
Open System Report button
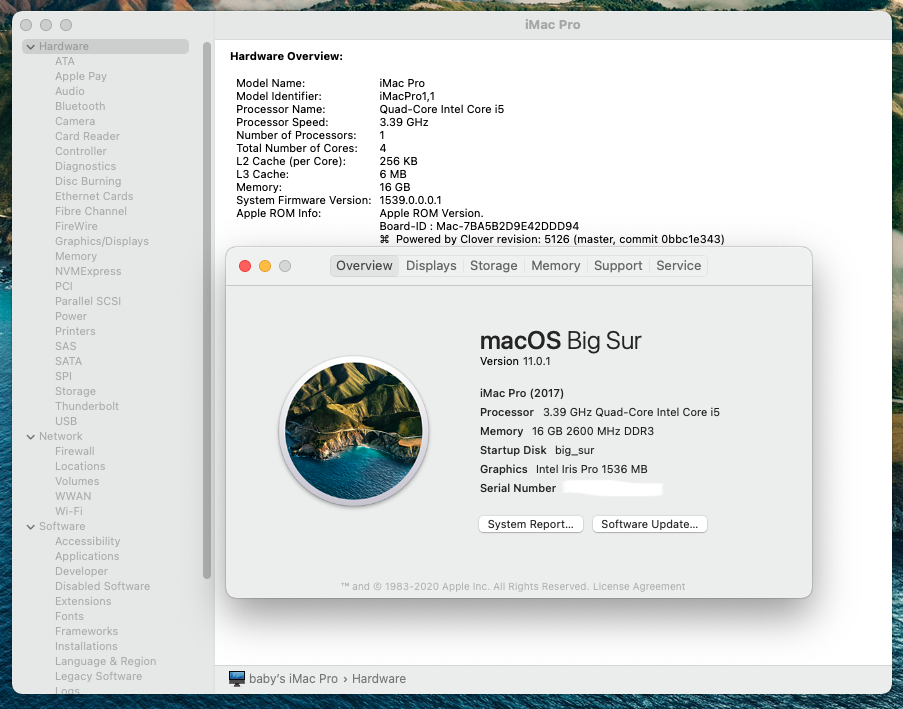tap(530, 524)
